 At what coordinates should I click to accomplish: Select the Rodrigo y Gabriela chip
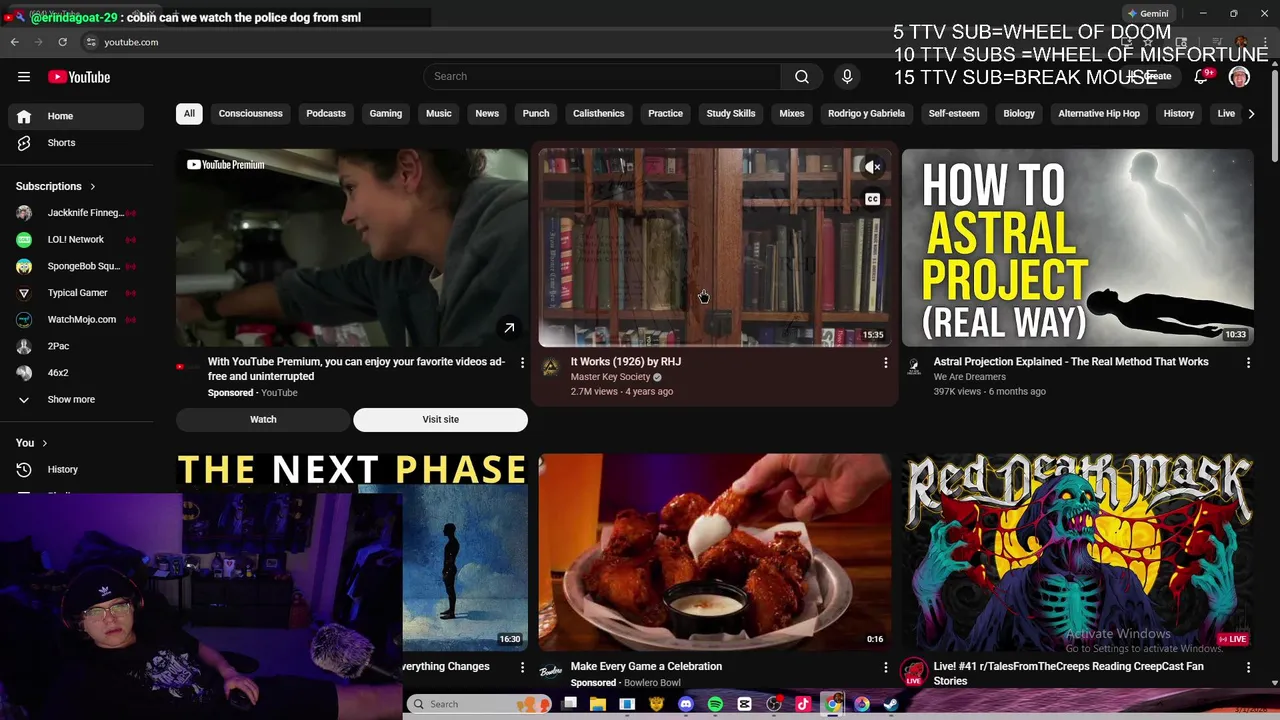point(866,114)
